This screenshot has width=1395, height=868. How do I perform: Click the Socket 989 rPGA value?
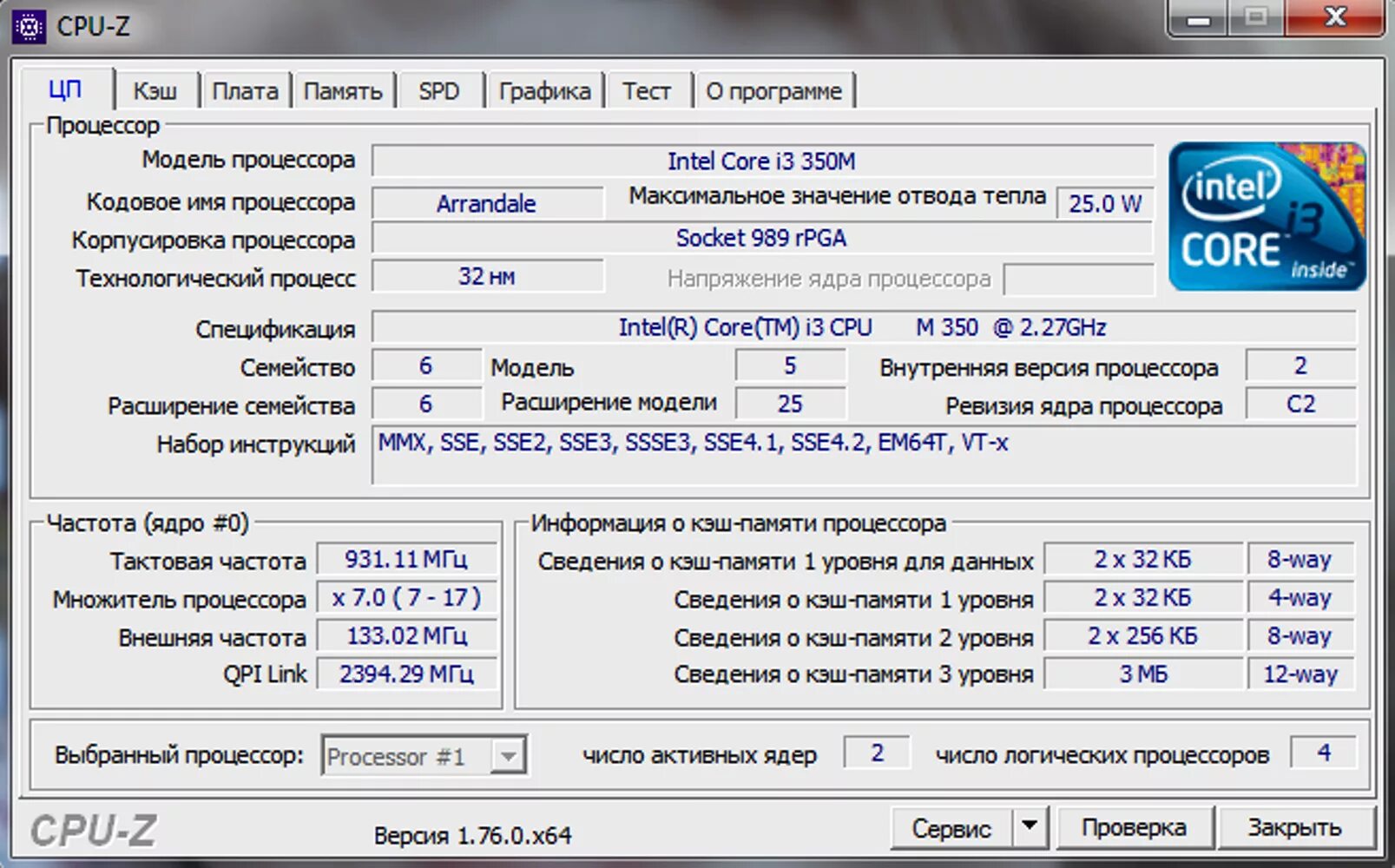pyautogui.click(x=762, y=238)
